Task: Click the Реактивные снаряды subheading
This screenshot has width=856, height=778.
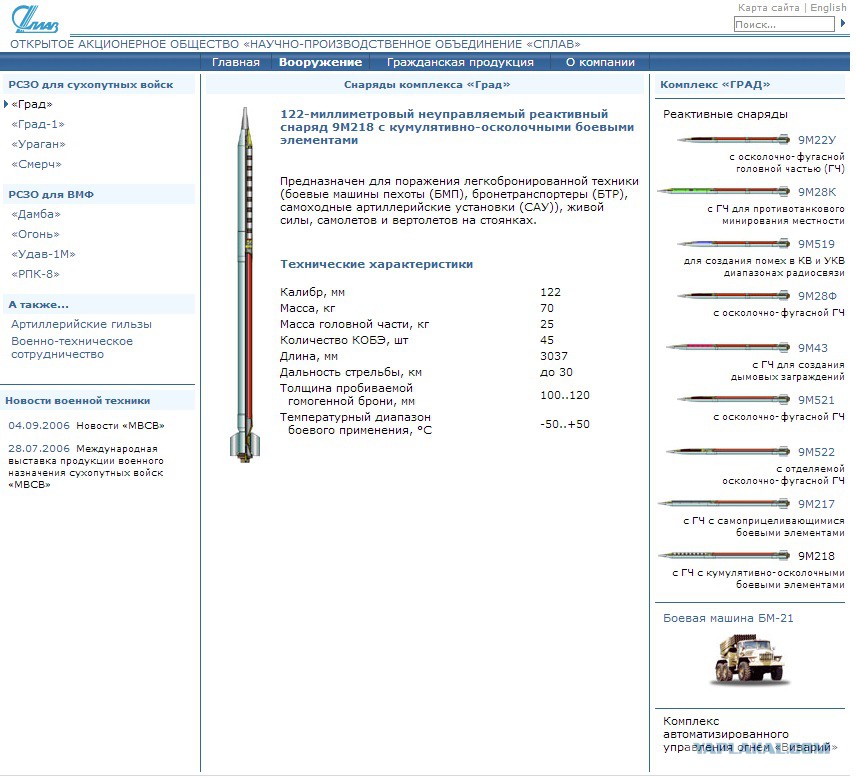Action: (725, 114)
